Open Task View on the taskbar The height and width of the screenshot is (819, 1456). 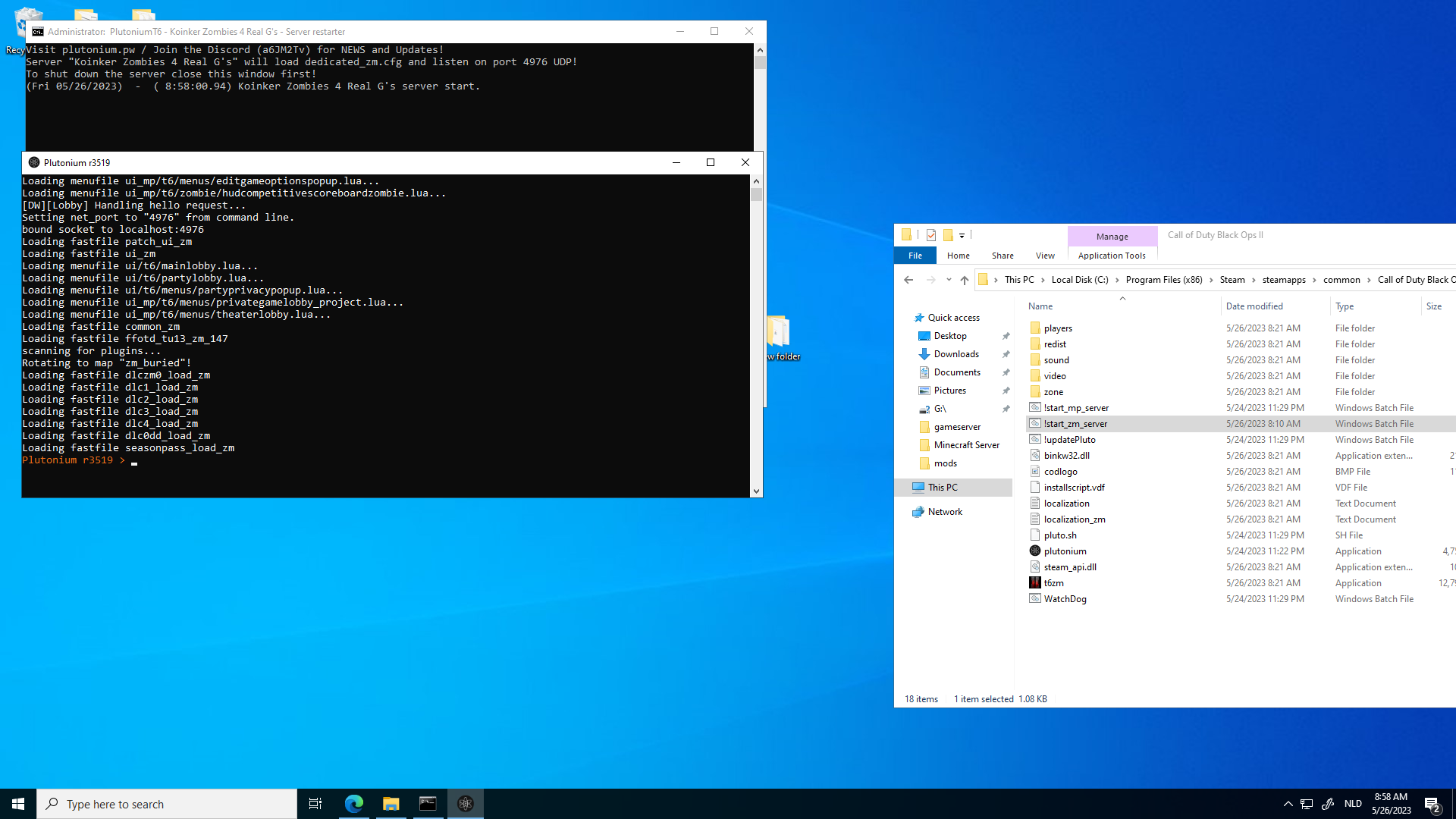[315, 804]
